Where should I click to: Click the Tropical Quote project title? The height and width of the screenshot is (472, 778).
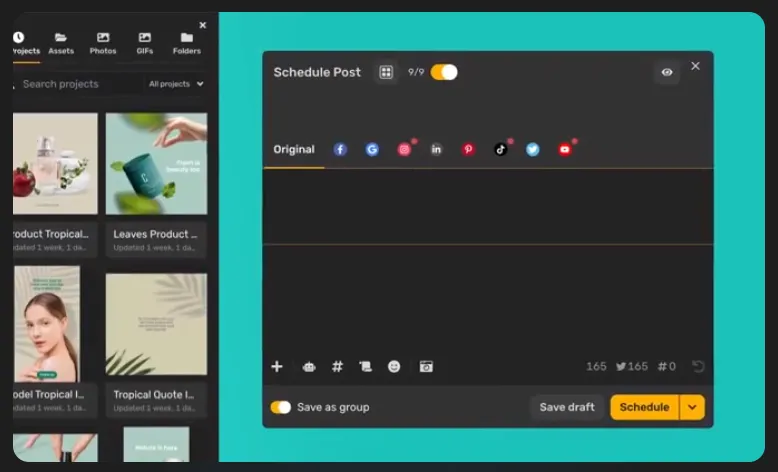tap(153, 395)
